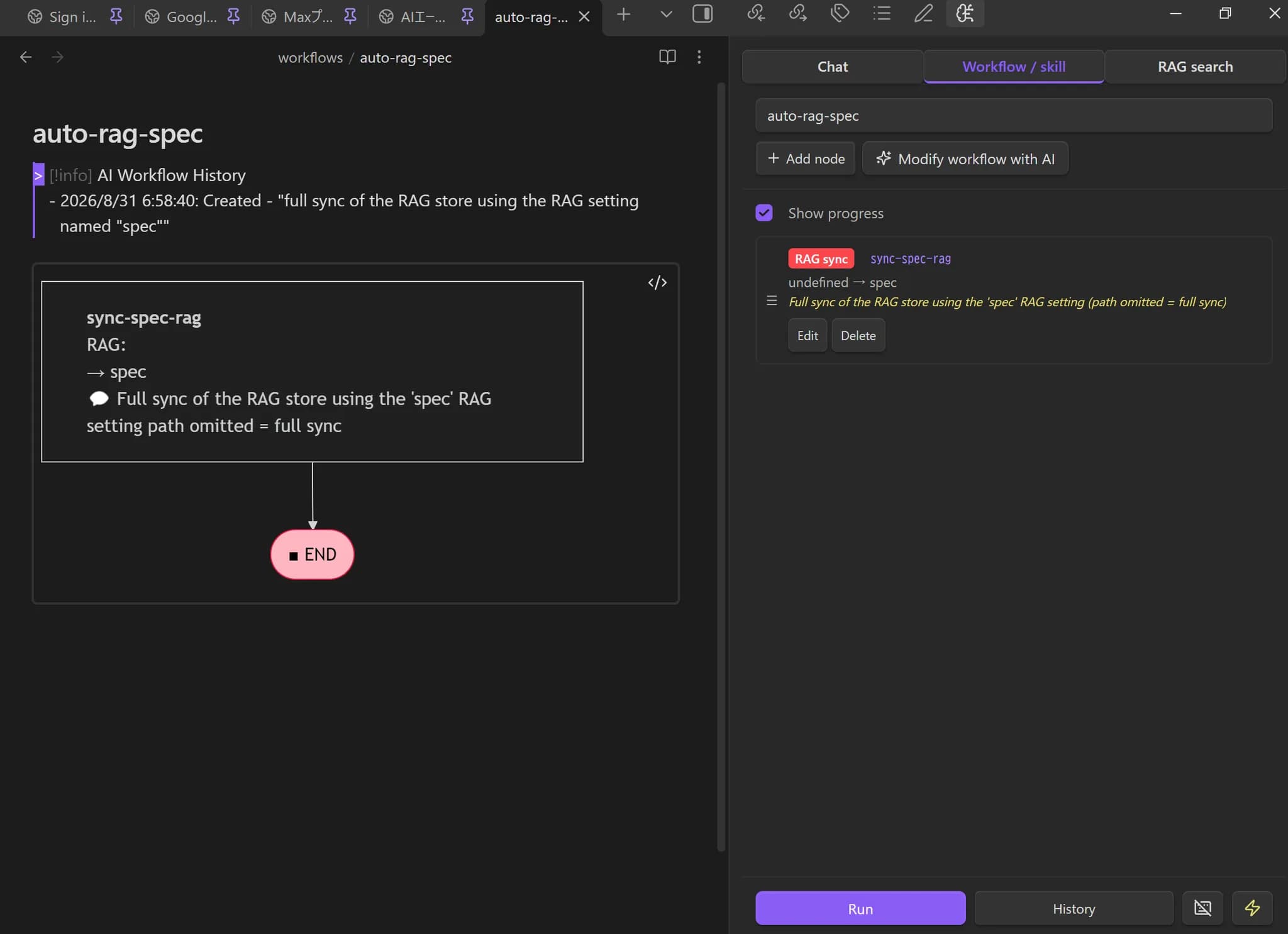Open the tab list dropdown chevron
1288x934 pixels.
pyautogui.click(x=666, y=14)
